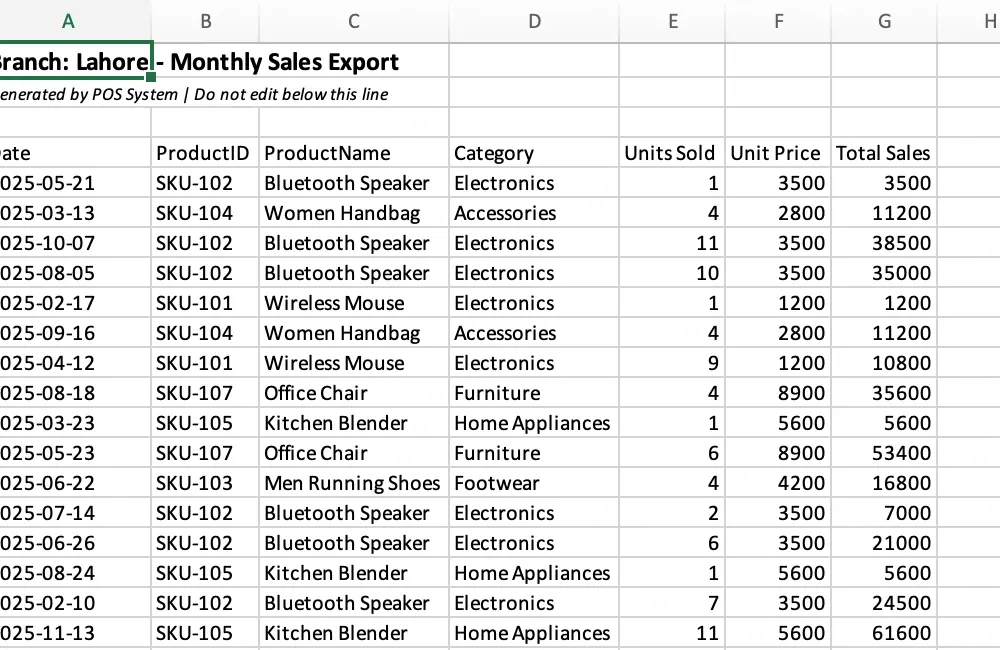The width and height of the screenshot is (1000, 650).
Task: Select total sales 7000
Action: pos(884,513)
